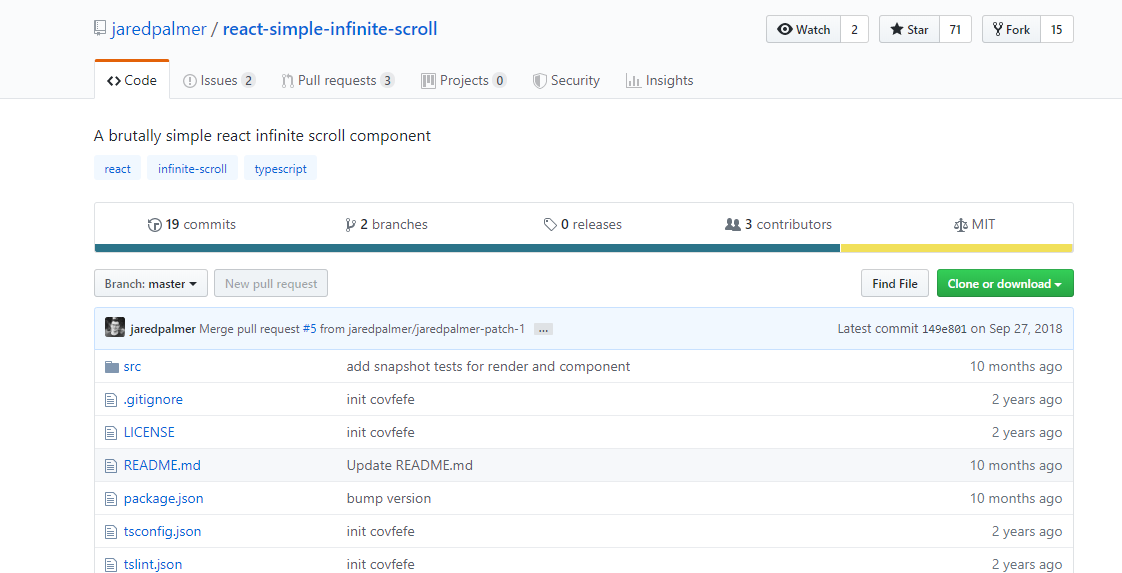Image resolution: width=1122 pixels, height=573 pixels.
Task: Click the contributors people icon
Action: tap(733, 225)
